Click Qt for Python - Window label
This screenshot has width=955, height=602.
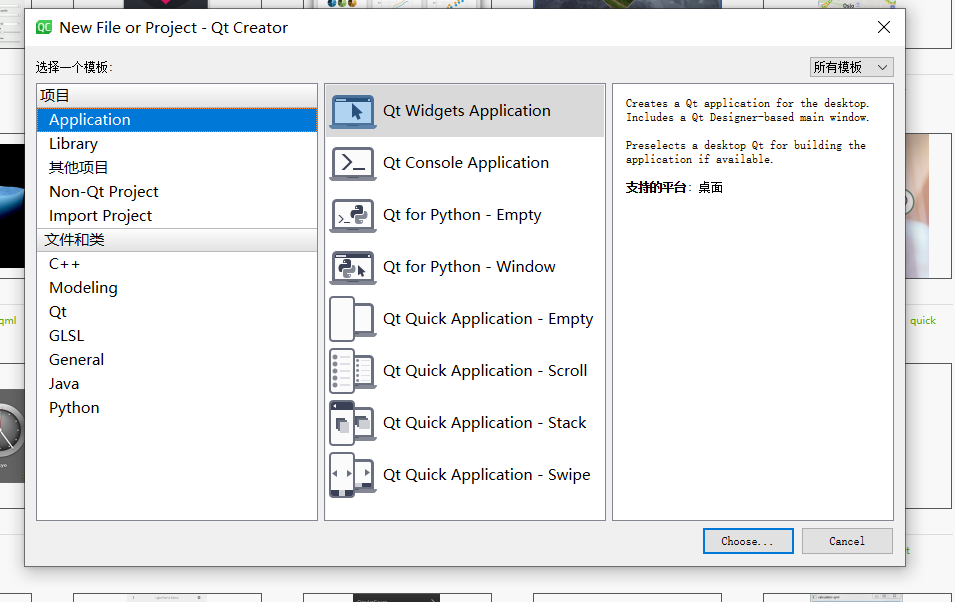pos(469,267)
